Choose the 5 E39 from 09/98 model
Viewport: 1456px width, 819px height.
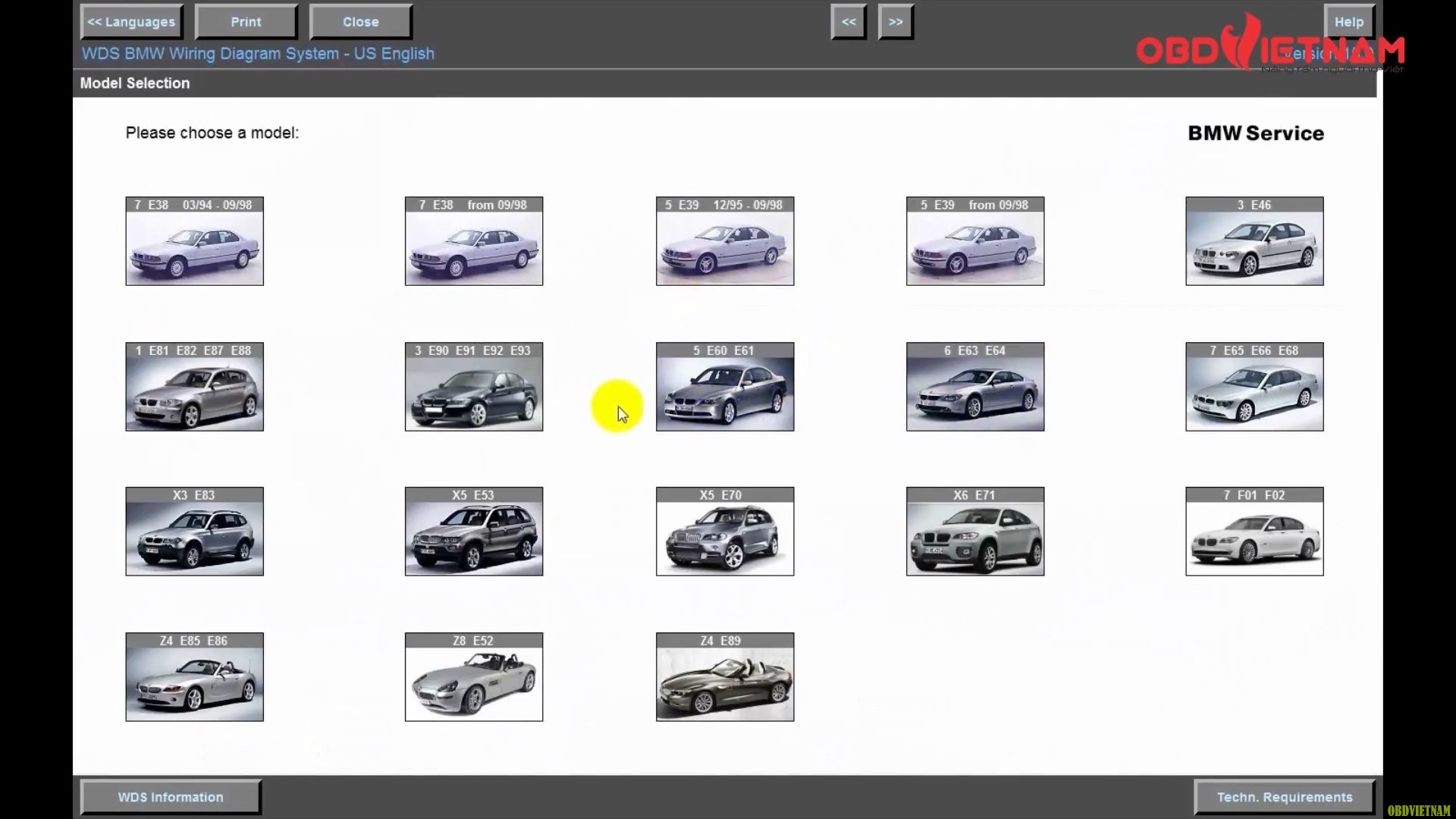click(x=975, y=241)
